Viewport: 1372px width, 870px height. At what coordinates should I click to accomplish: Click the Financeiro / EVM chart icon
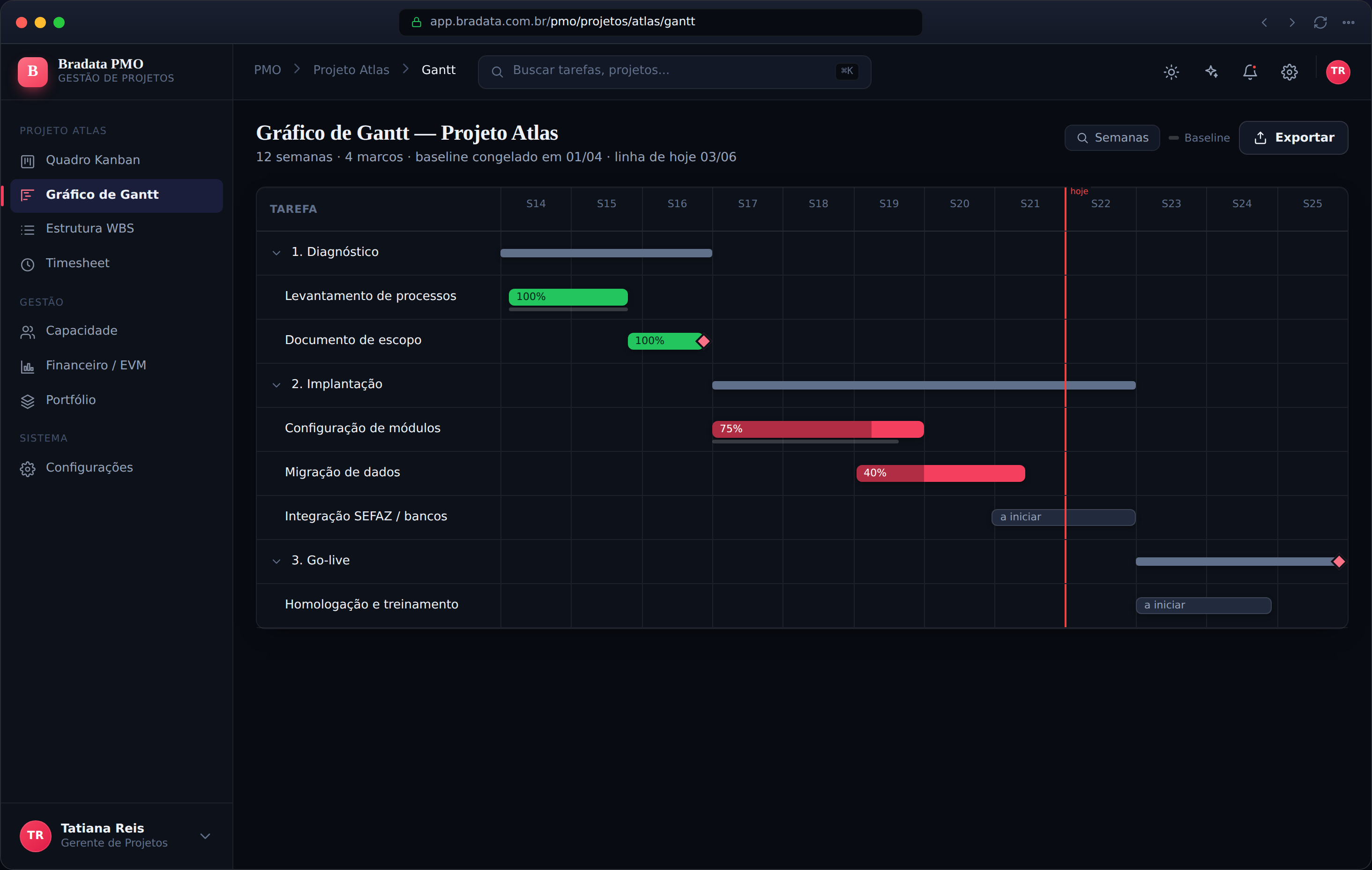click(x=27, y=367)
